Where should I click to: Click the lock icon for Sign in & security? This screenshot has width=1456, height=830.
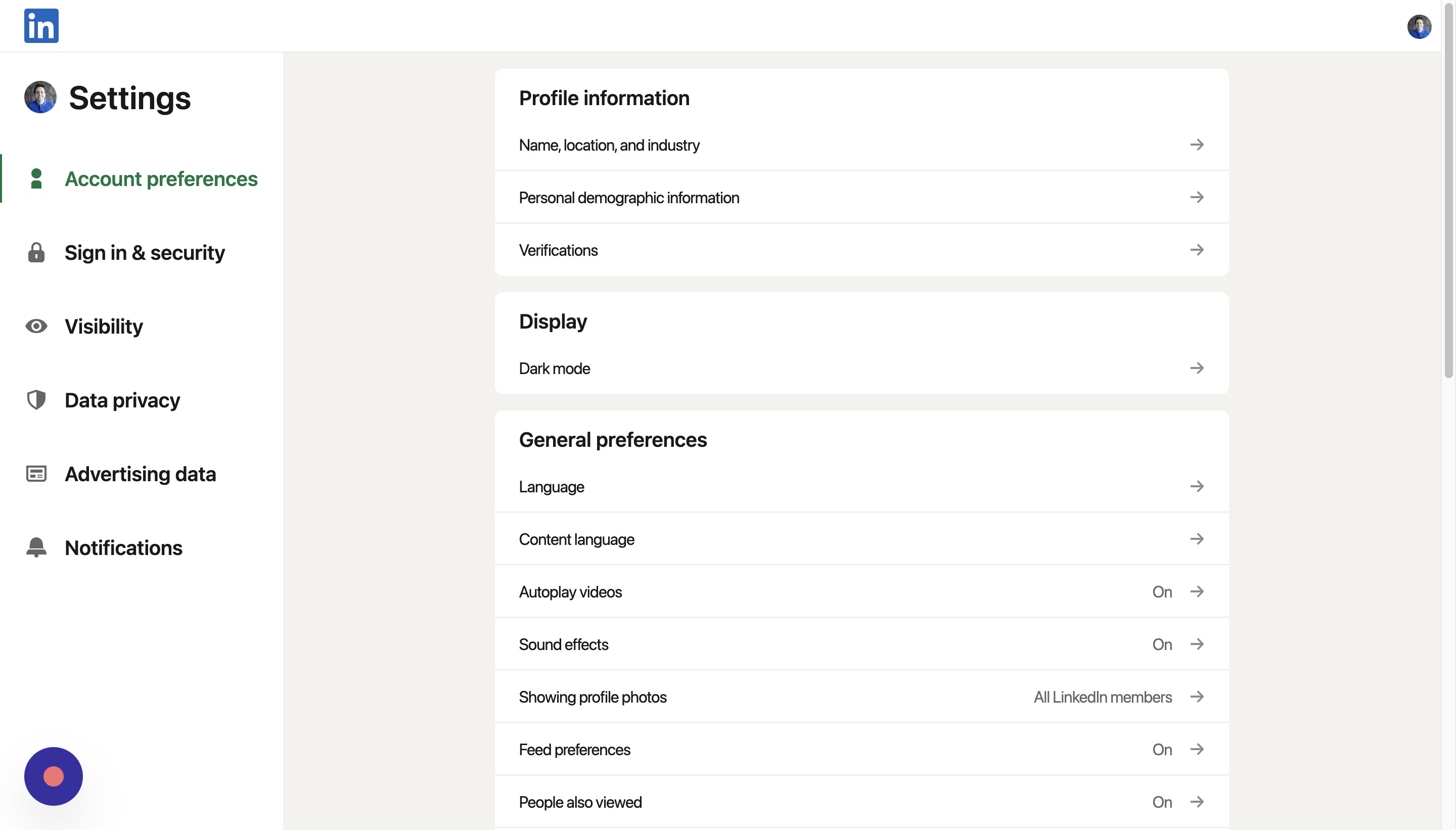pyautogui.click(x=36, y=253)
